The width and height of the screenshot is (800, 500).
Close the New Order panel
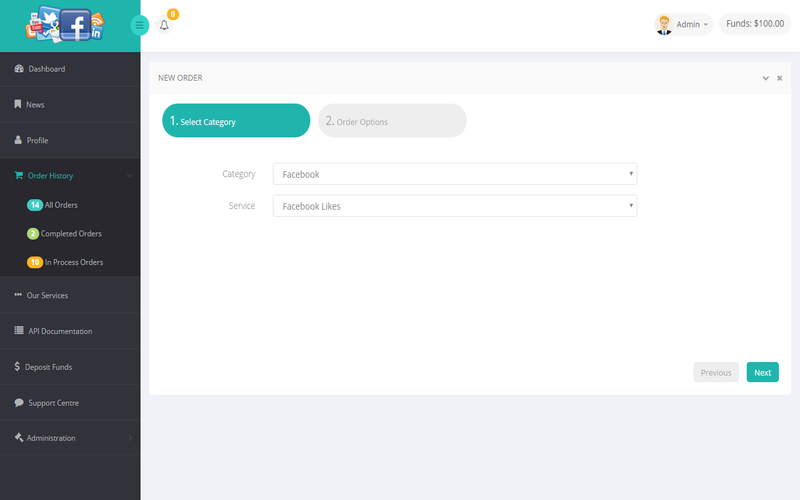click(x=779, y=78)
